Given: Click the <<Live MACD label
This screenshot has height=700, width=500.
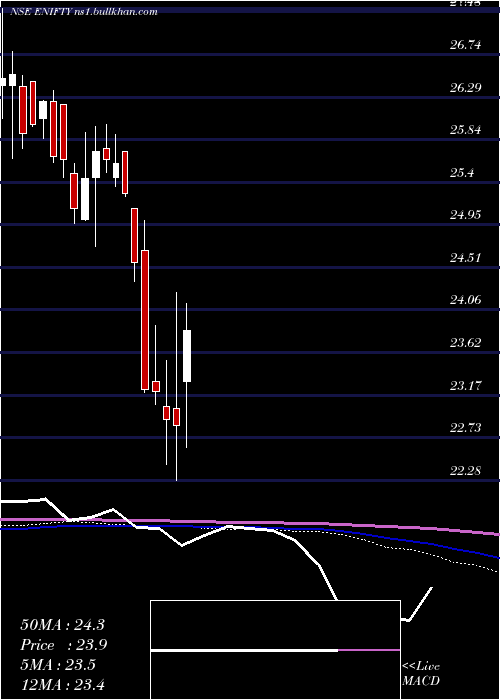Looking at the screenshot, I should click(x=421, y=674).
